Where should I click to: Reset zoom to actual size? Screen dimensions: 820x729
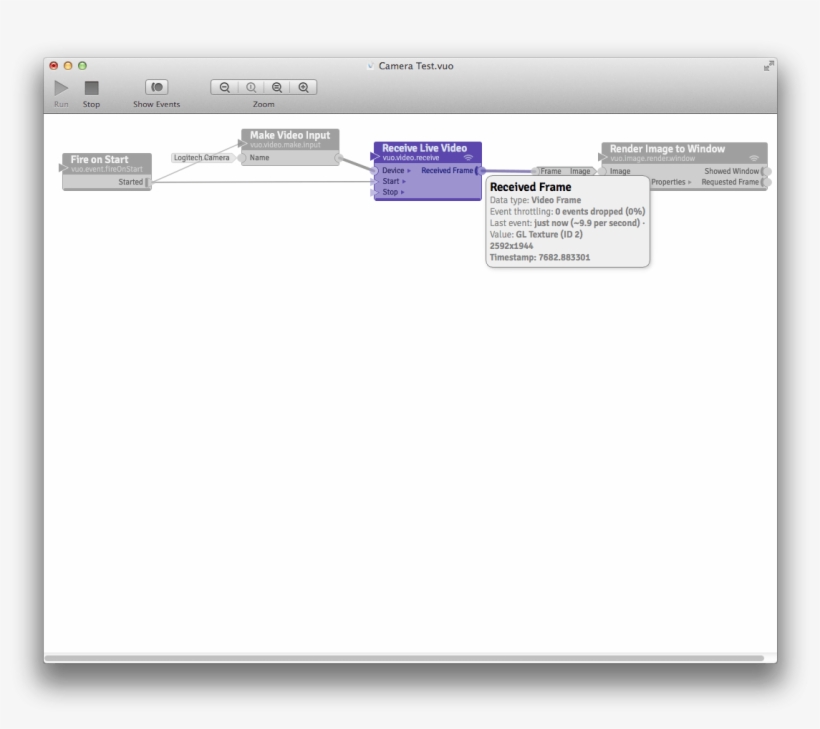pyautogui.click(x=251, y=88)
